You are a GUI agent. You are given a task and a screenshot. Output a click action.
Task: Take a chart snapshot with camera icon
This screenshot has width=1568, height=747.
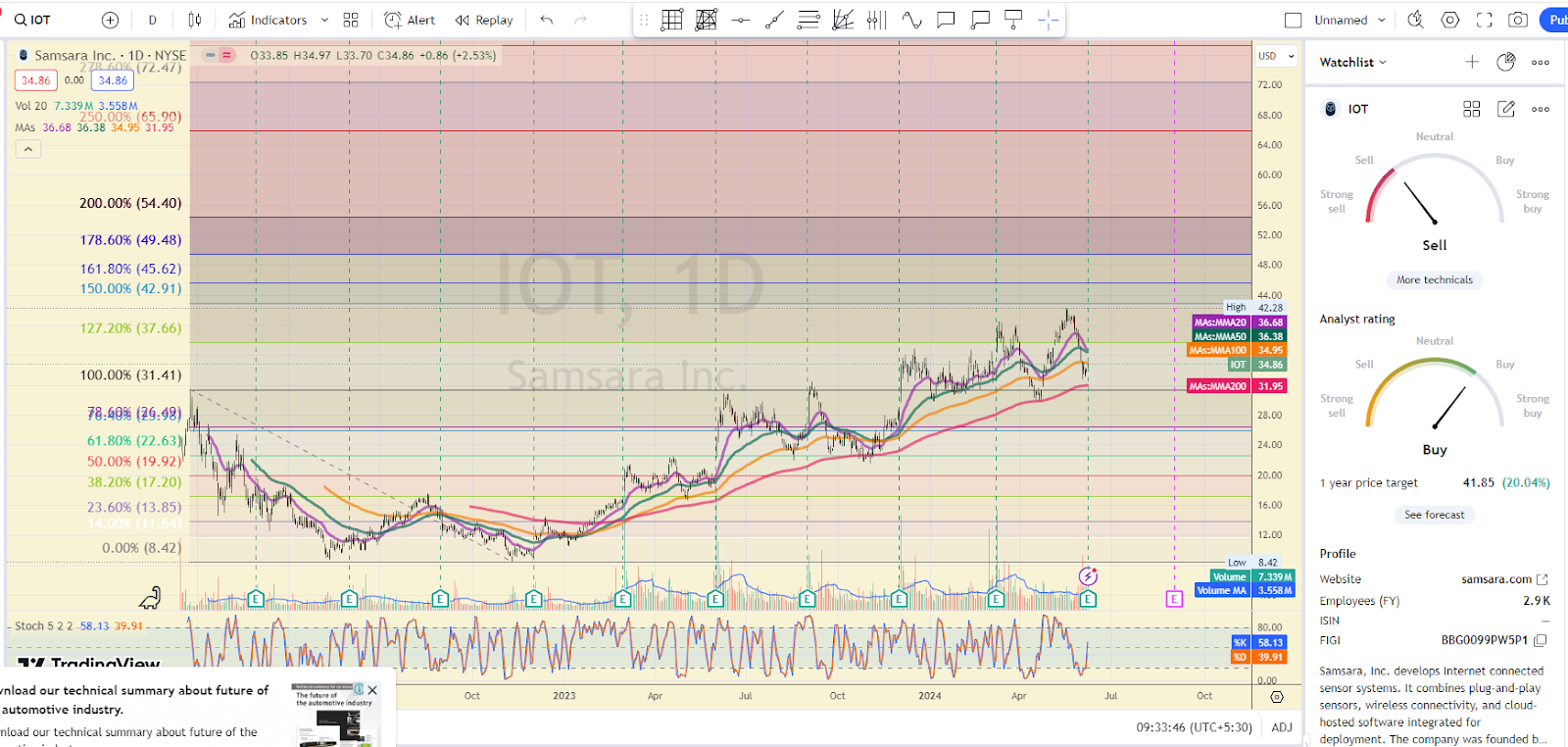click(x=1518, y=20)
